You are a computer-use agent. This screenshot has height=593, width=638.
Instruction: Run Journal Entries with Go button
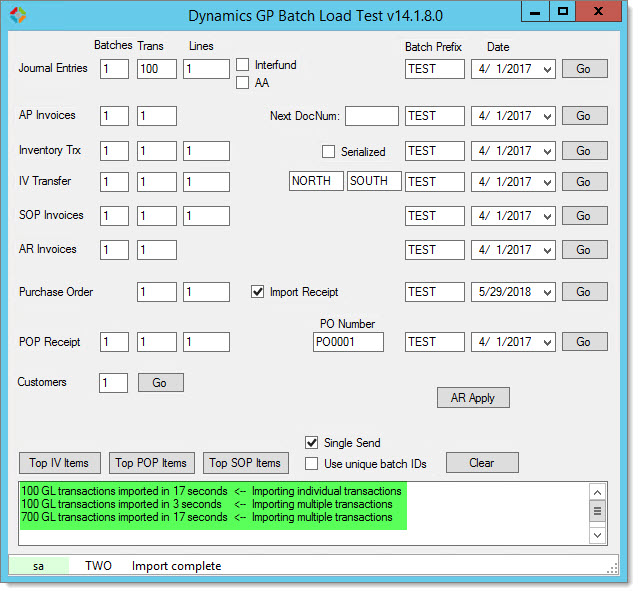point(585,69)
